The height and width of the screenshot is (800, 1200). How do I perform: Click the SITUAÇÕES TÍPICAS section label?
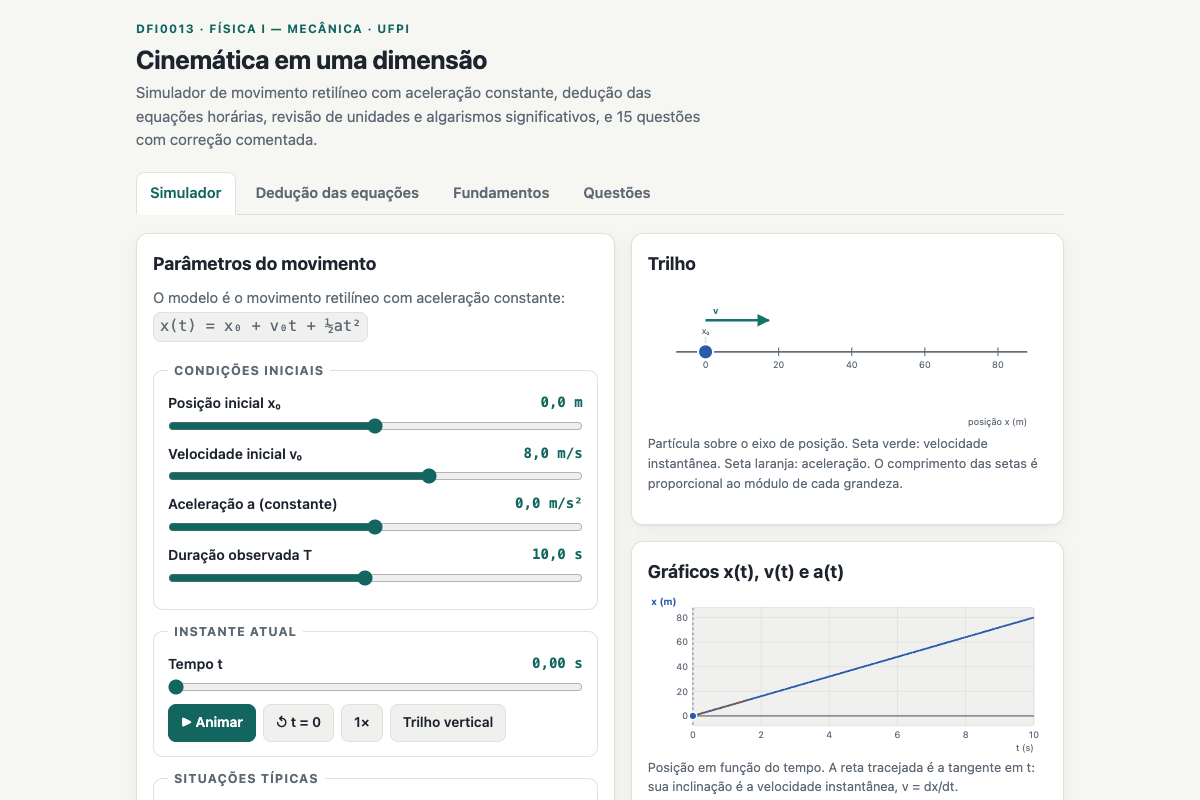(x=246, y=778)
